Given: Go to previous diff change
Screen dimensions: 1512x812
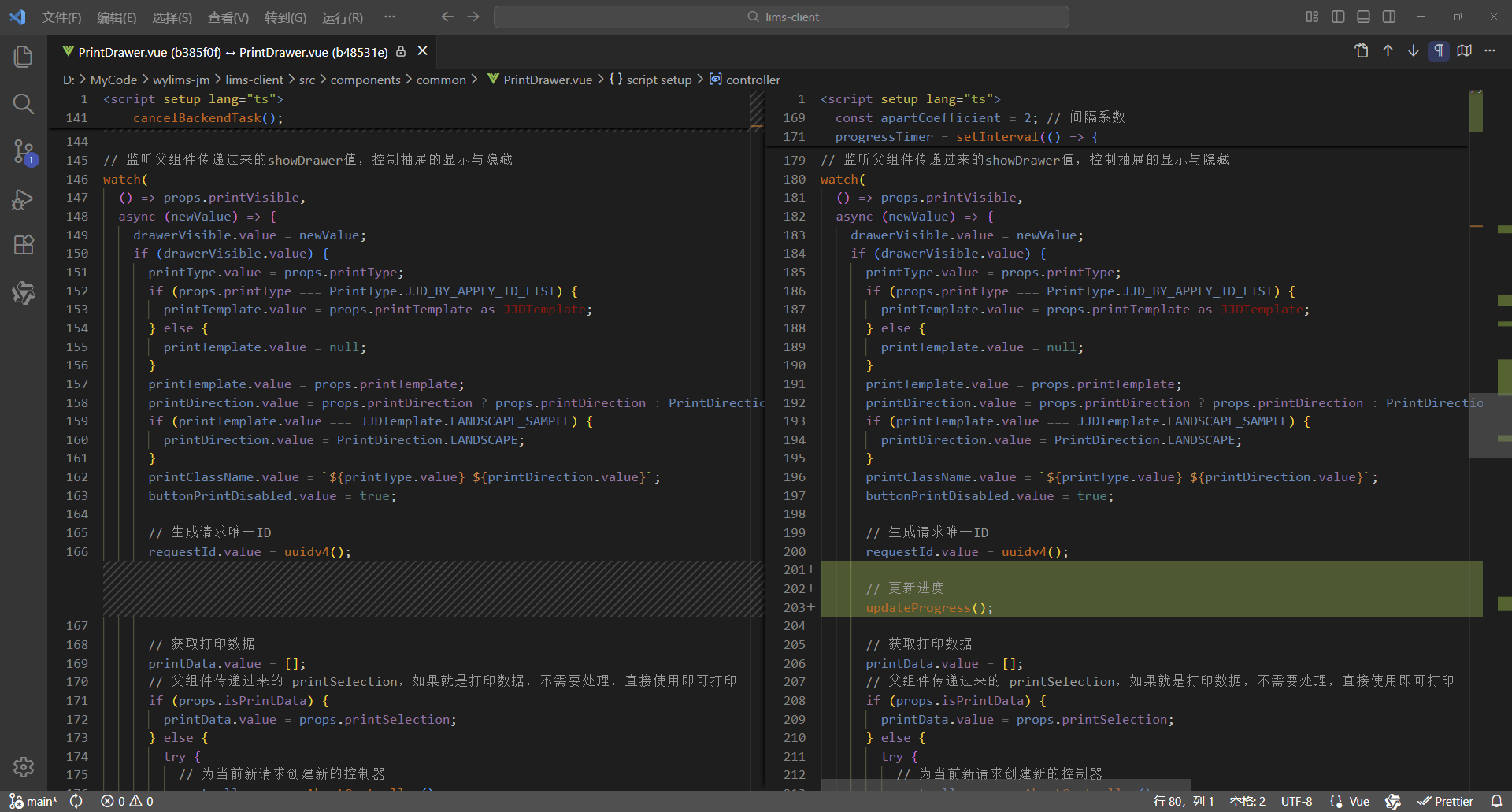Looking at the screenshot, I should click(x=1387, y=50).
